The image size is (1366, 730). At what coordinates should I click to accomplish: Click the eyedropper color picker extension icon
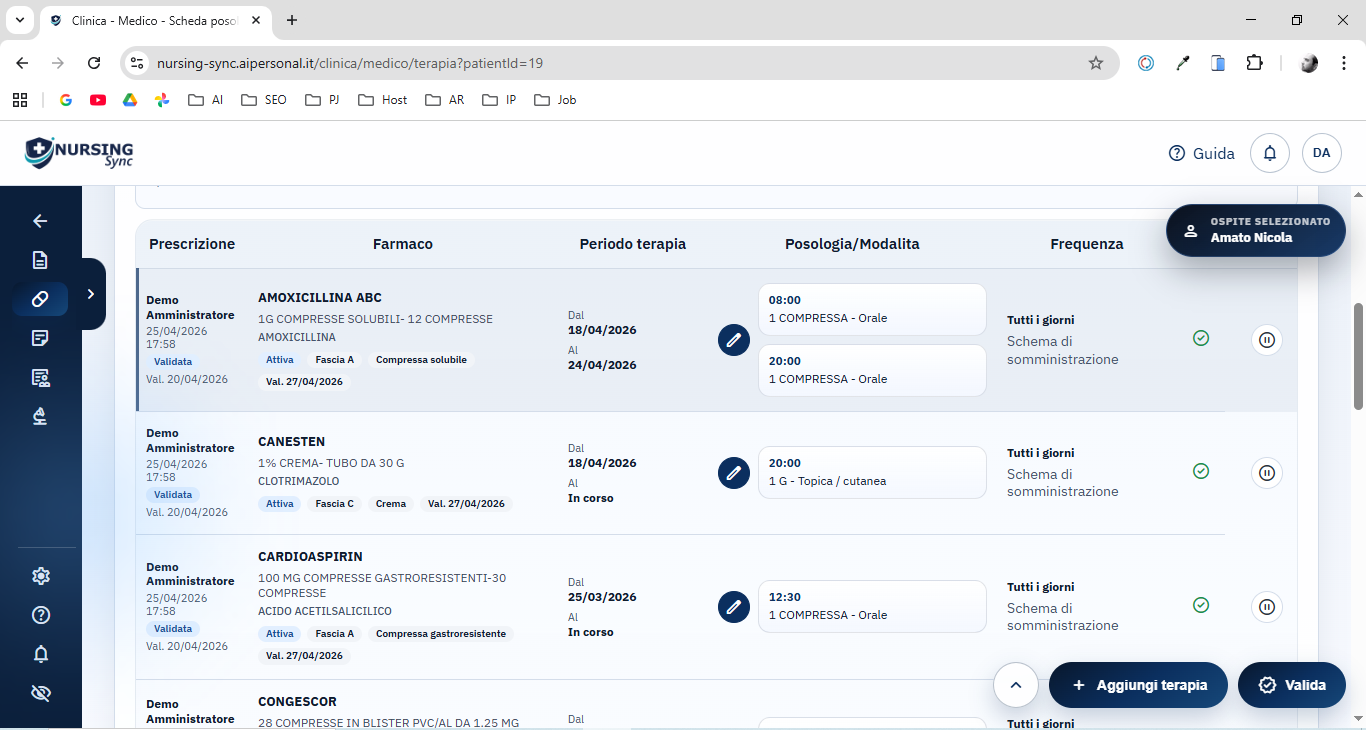[x=1183, y=63]
